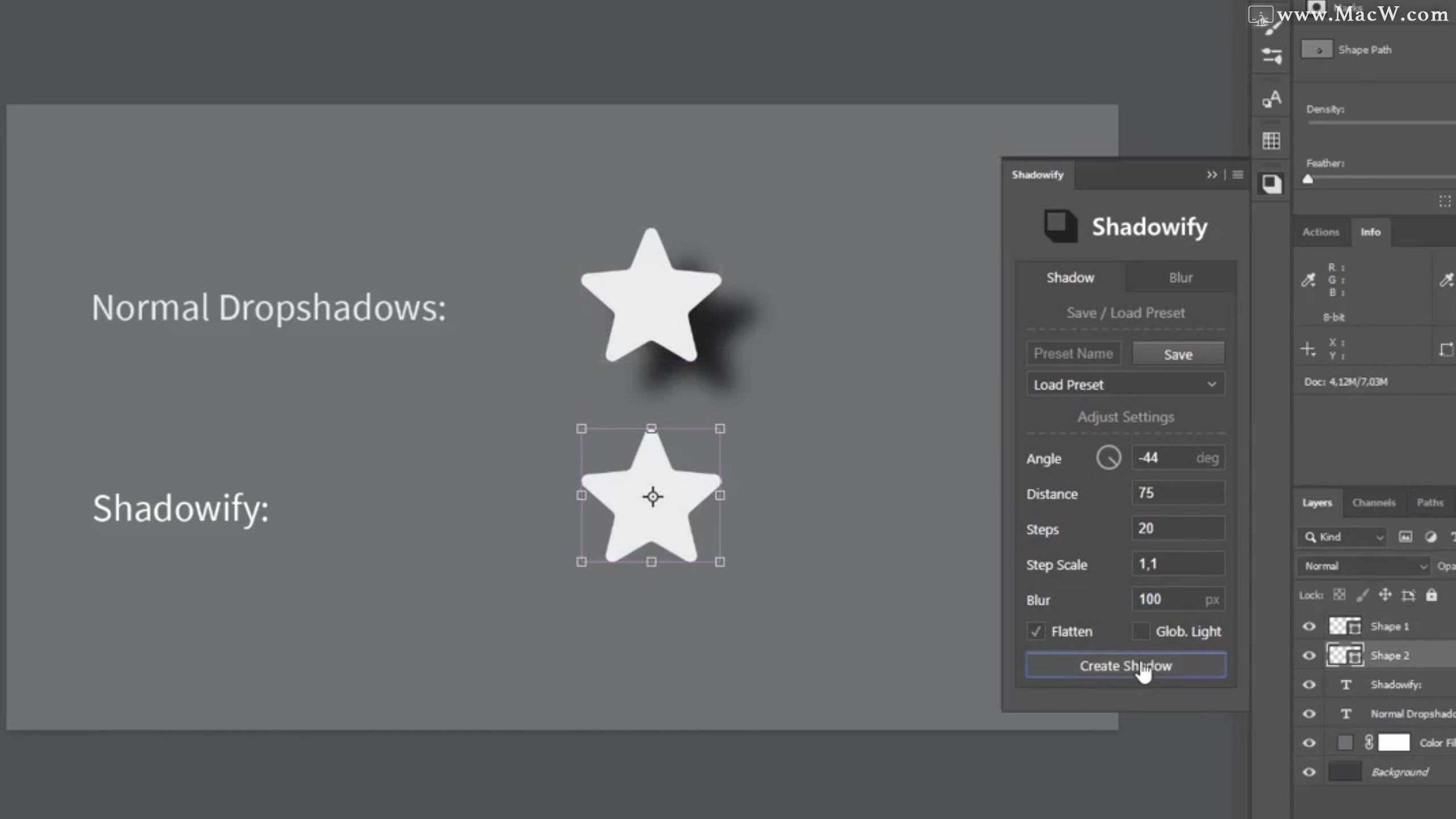Viewport: 1456px width, 819px height.
Task: Enable the Glob. Light checkbox
Action: (x=1141, y=631)
